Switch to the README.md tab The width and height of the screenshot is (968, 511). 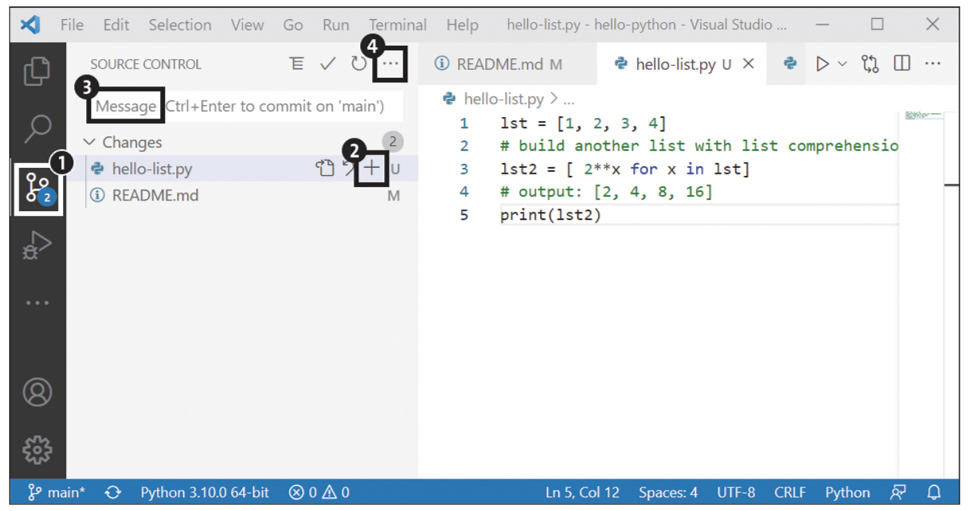tap(507, 64)
